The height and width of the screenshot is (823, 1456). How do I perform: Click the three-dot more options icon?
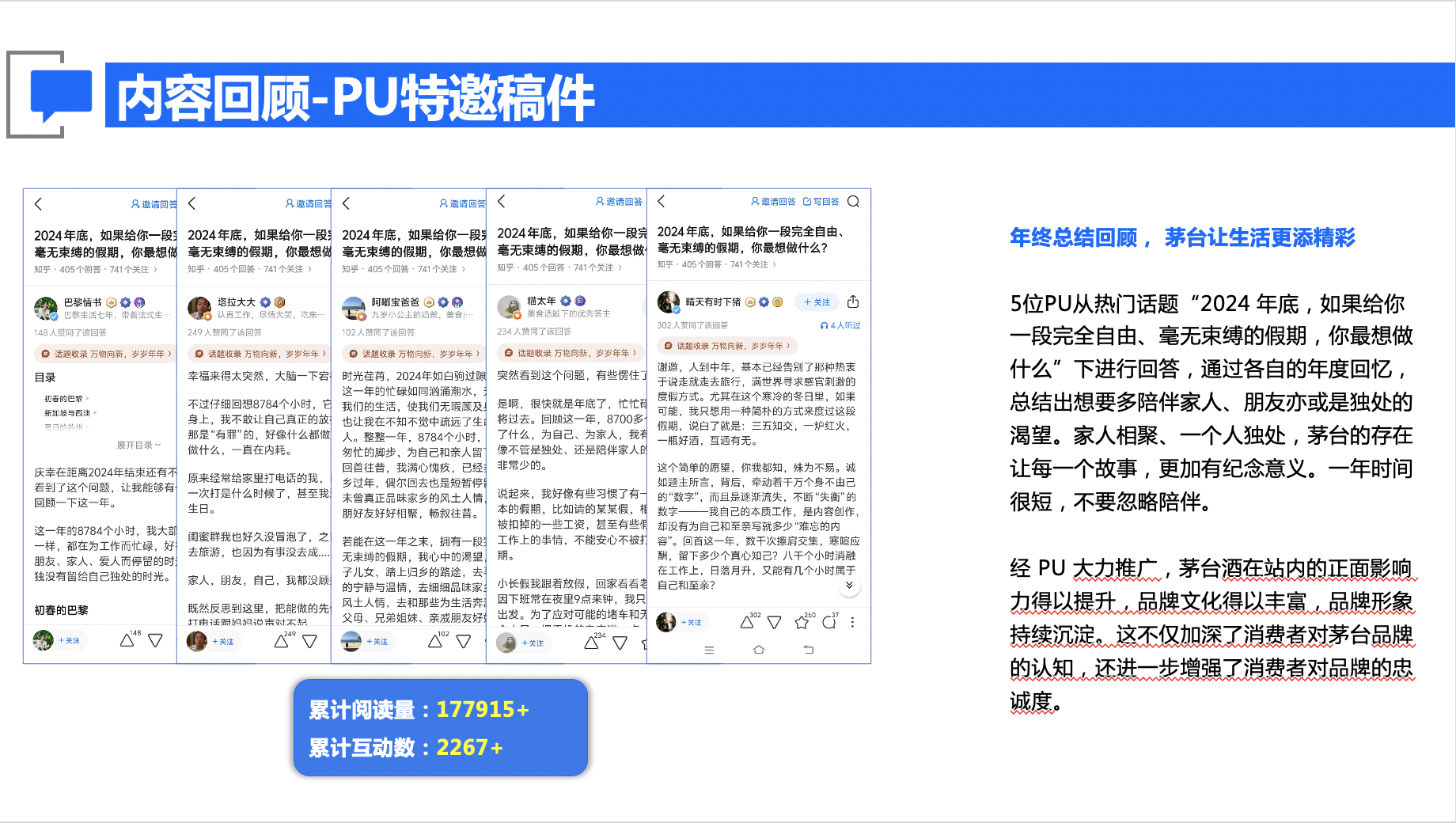click(x=852, y=623)
